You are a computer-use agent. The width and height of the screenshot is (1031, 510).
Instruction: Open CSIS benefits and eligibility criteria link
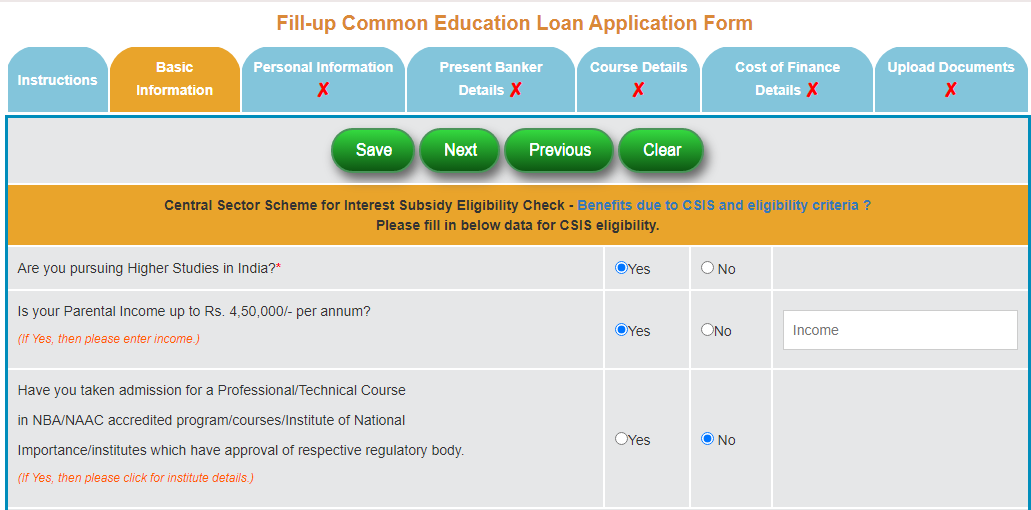point(724,205)
